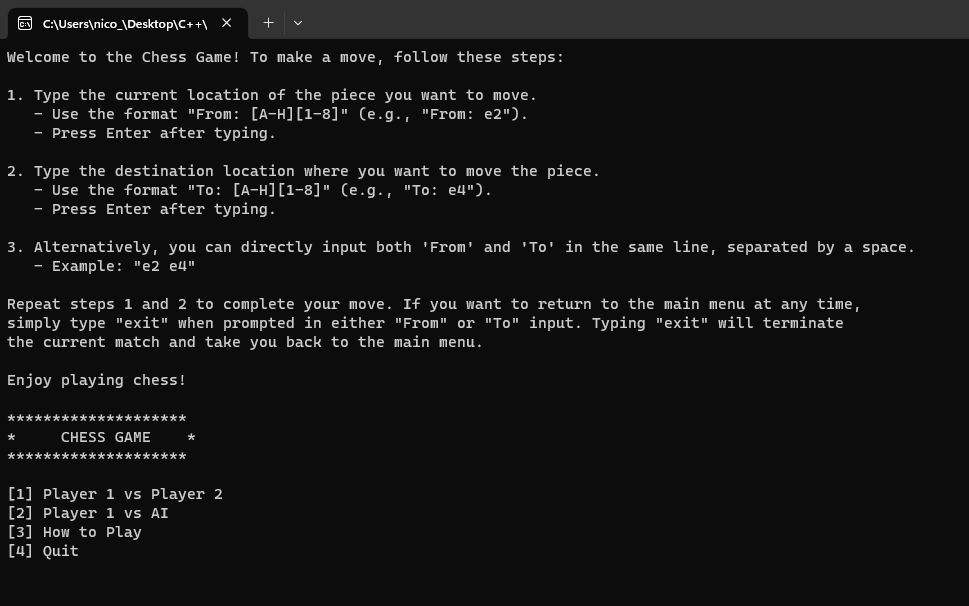Image resolution: width=969 pixels, height=606 pixels.
Task: Click step 2 'Type the destination location' line
Action: (303, 171)
